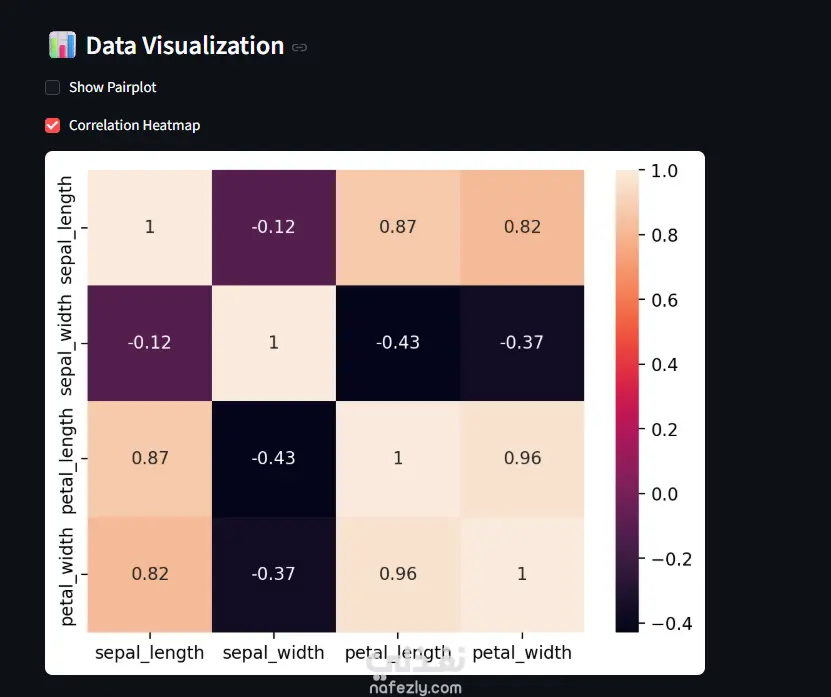Click the nafezly.com watermark
This screenshot has width=831, height=697.
(x=416, y=687)
